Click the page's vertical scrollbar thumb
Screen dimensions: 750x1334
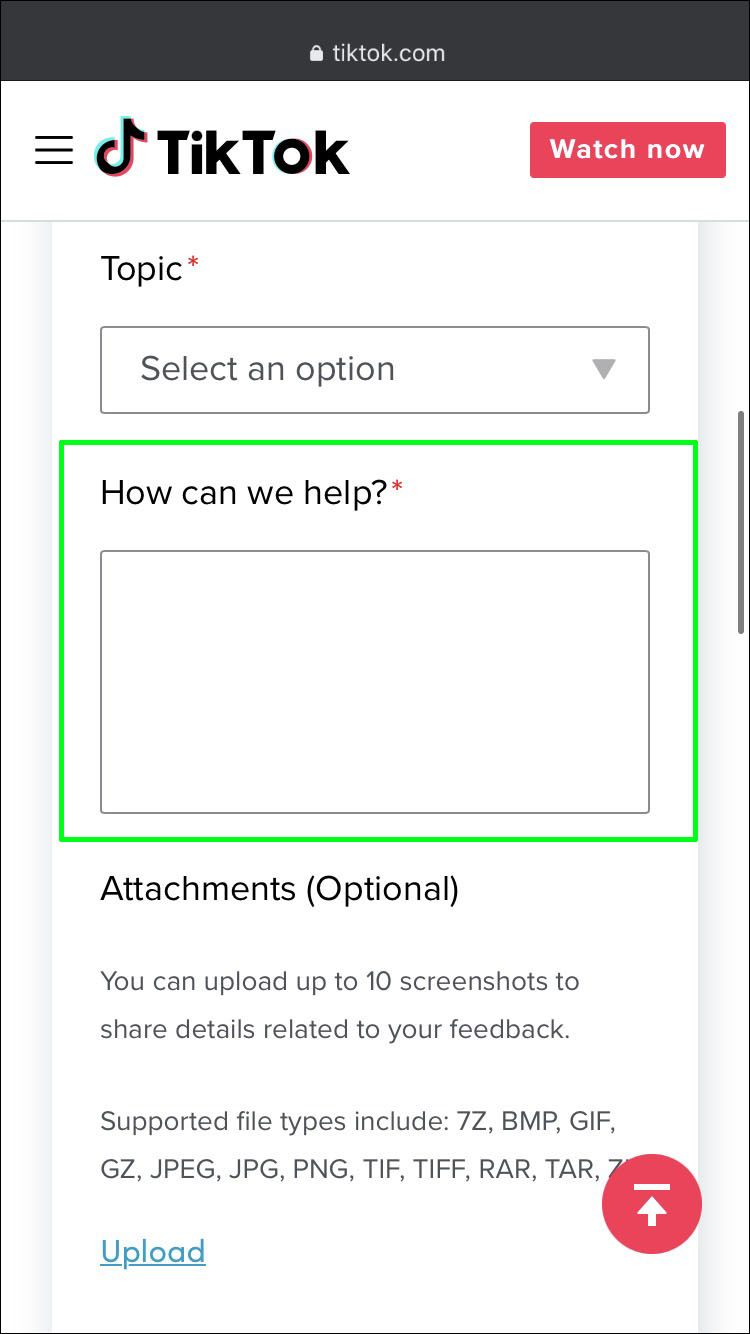pyautogui.click(x=740, y=520)
